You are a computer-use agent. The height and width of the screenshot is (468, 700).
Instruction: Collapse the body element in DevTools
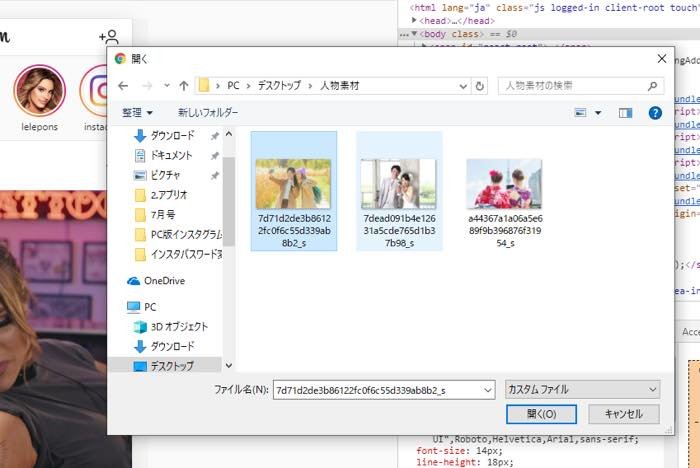[x=414, y=33]
